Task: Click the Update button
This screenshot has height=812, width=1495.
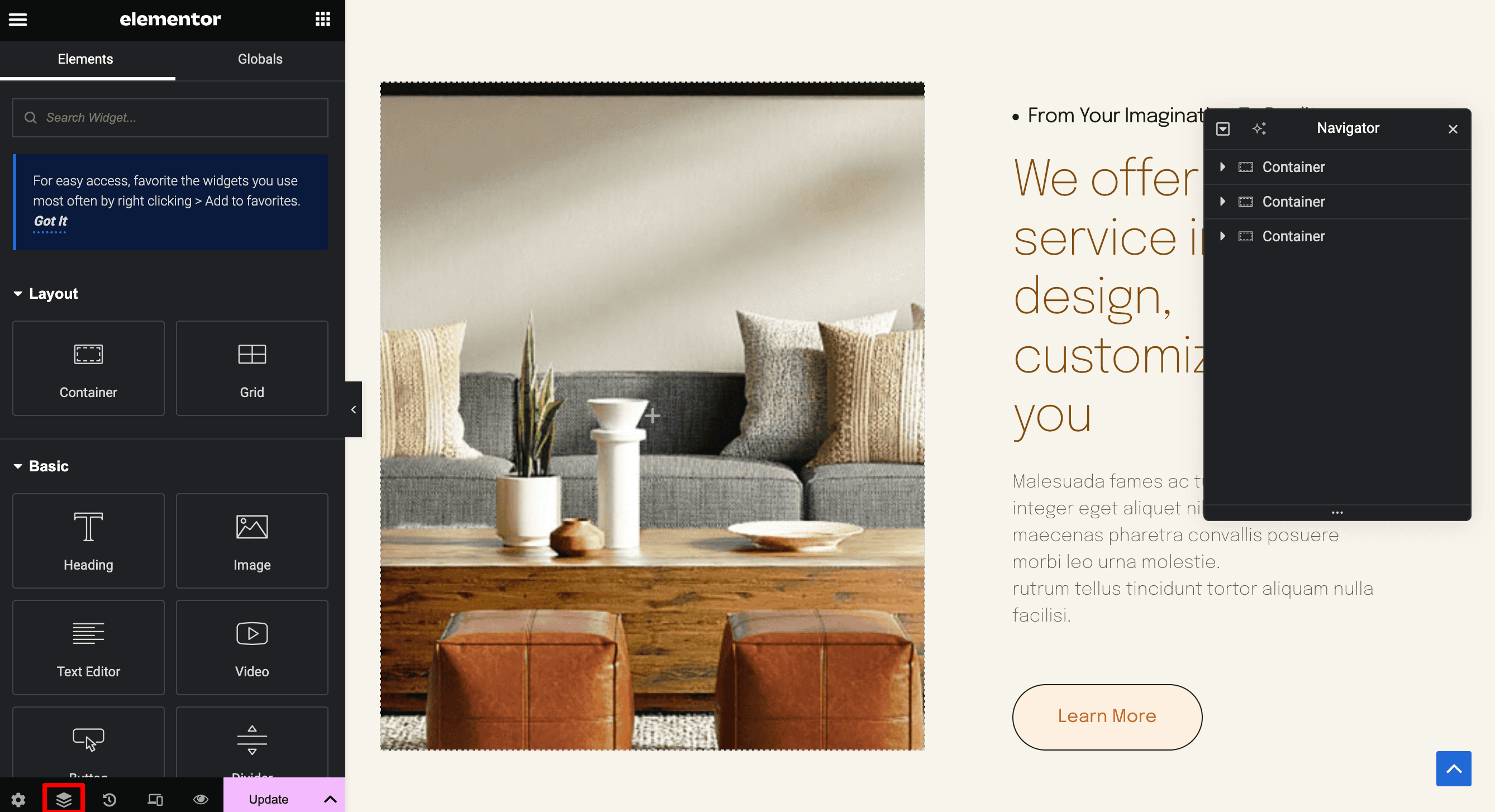Action: [268, 799]
